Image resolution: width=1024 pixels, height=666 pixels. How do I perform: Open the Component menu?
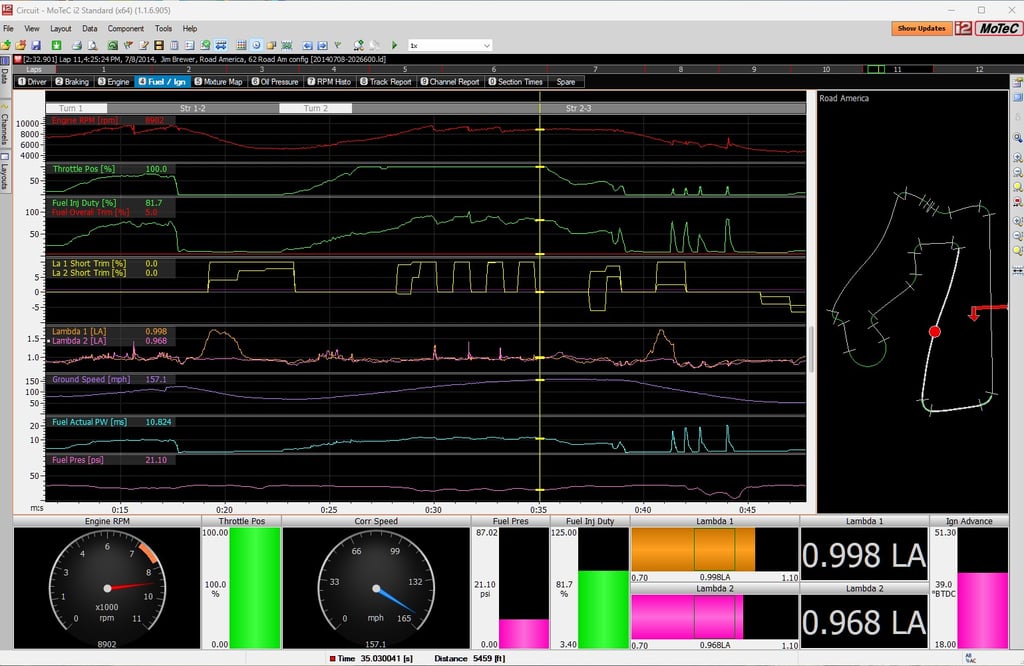(x=126, y=29)
